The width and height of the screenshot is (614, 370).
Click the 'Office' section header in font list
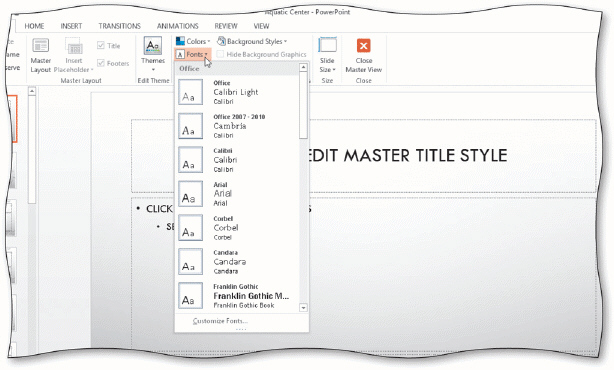point(189,69)
